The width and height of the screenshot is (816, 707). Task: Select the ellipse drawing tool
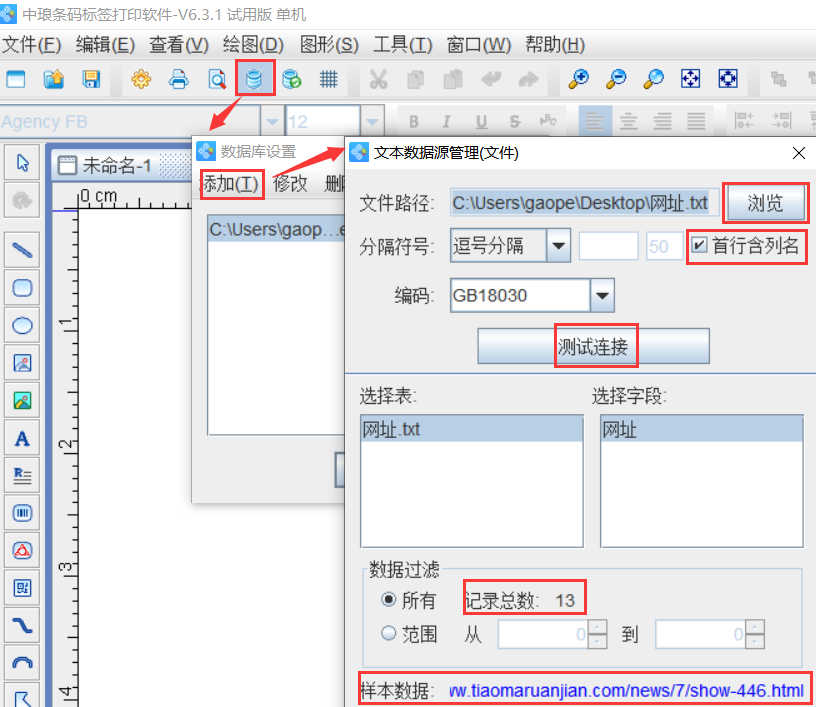pos(22,325)
